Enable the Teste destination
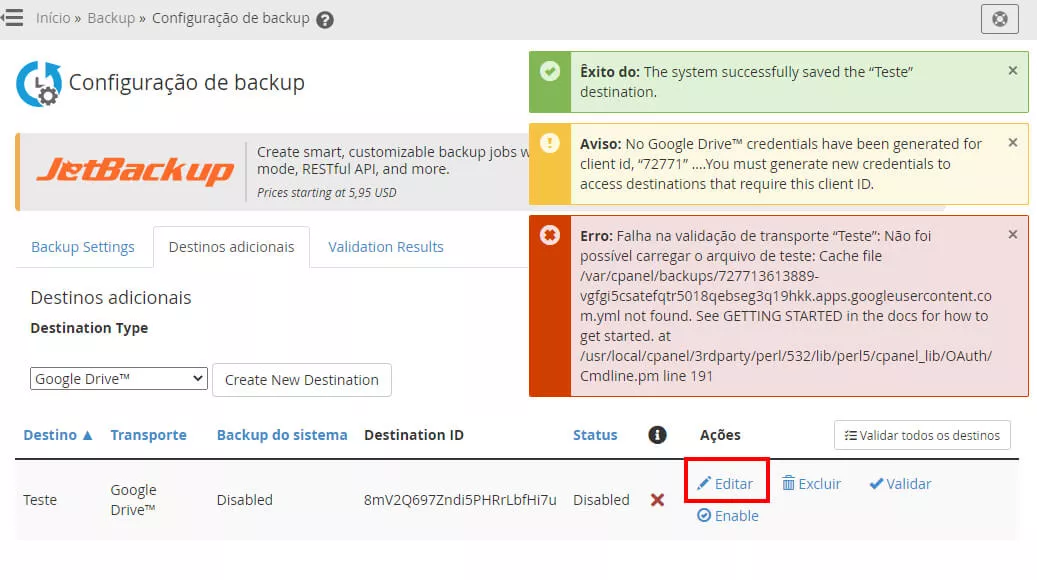The height and width of the screenshot is (580, 1037). pyautogui.click(x=727, y=516)
